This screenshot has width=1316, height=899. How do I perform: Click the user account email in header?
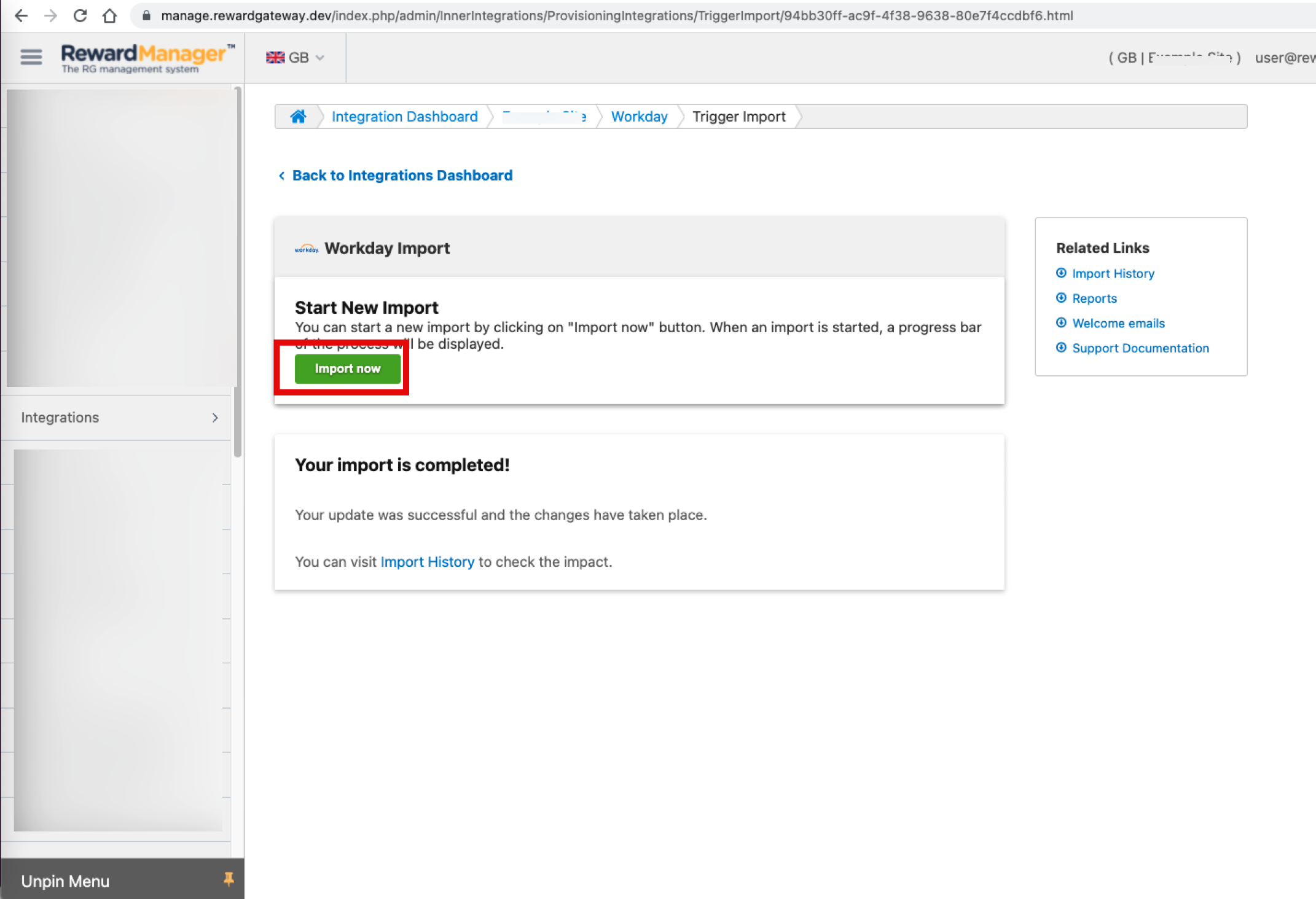(1285, 58)
